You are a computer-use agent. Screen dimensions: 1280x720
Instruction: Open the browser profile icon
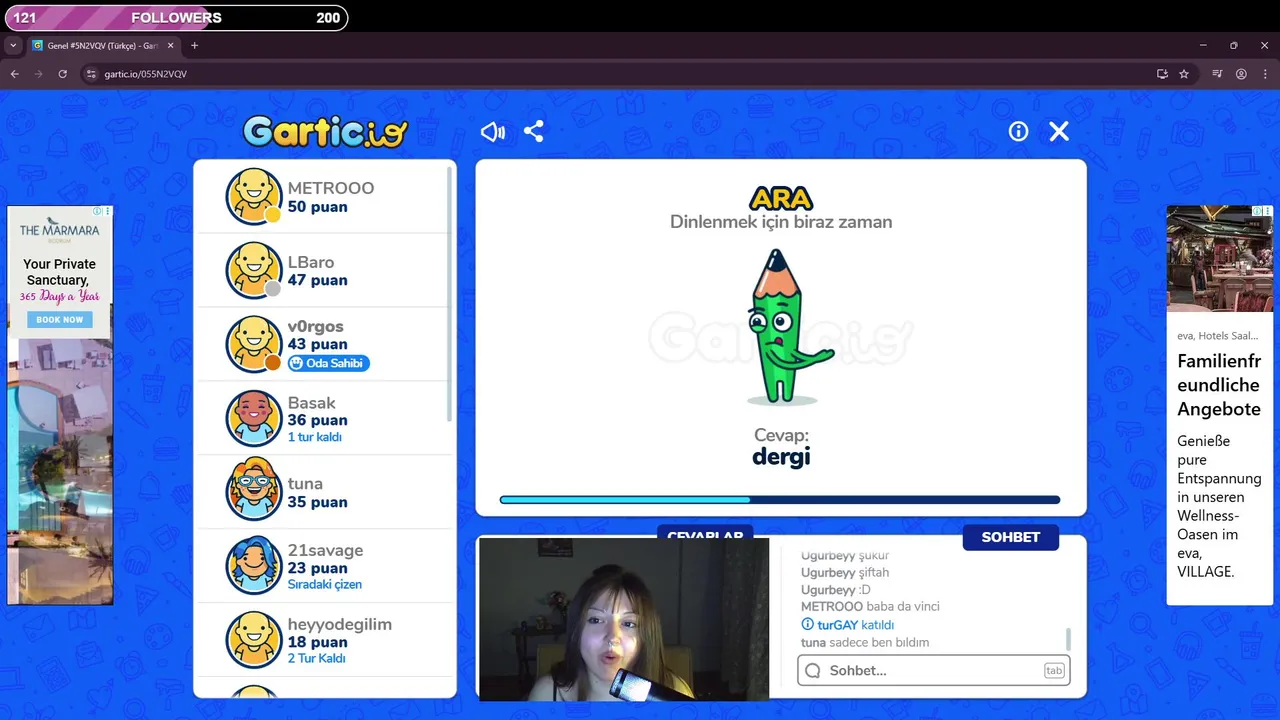(1241, 74)
